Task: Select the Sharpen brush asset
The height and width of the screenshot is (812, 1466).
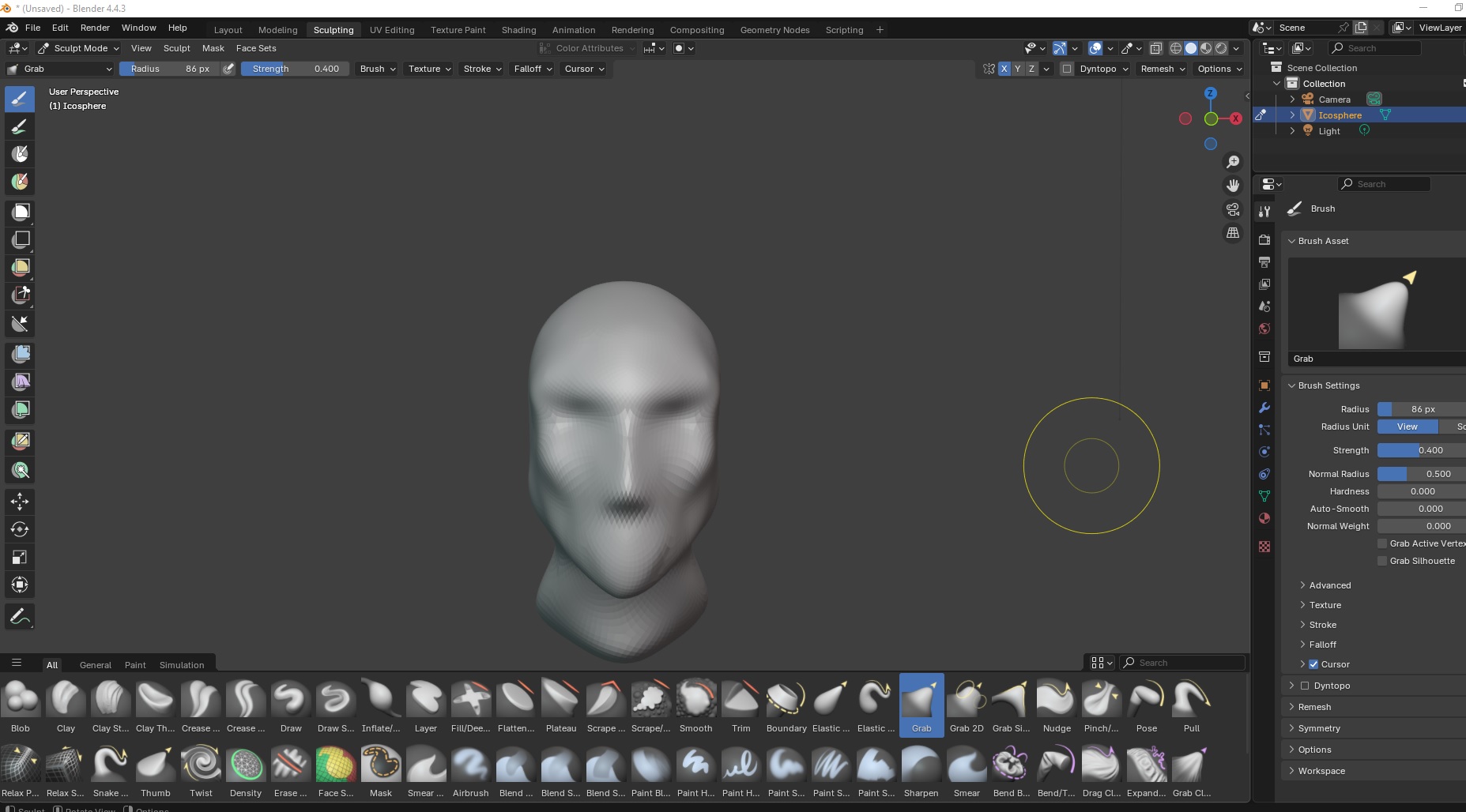Action: pos(921,770)
